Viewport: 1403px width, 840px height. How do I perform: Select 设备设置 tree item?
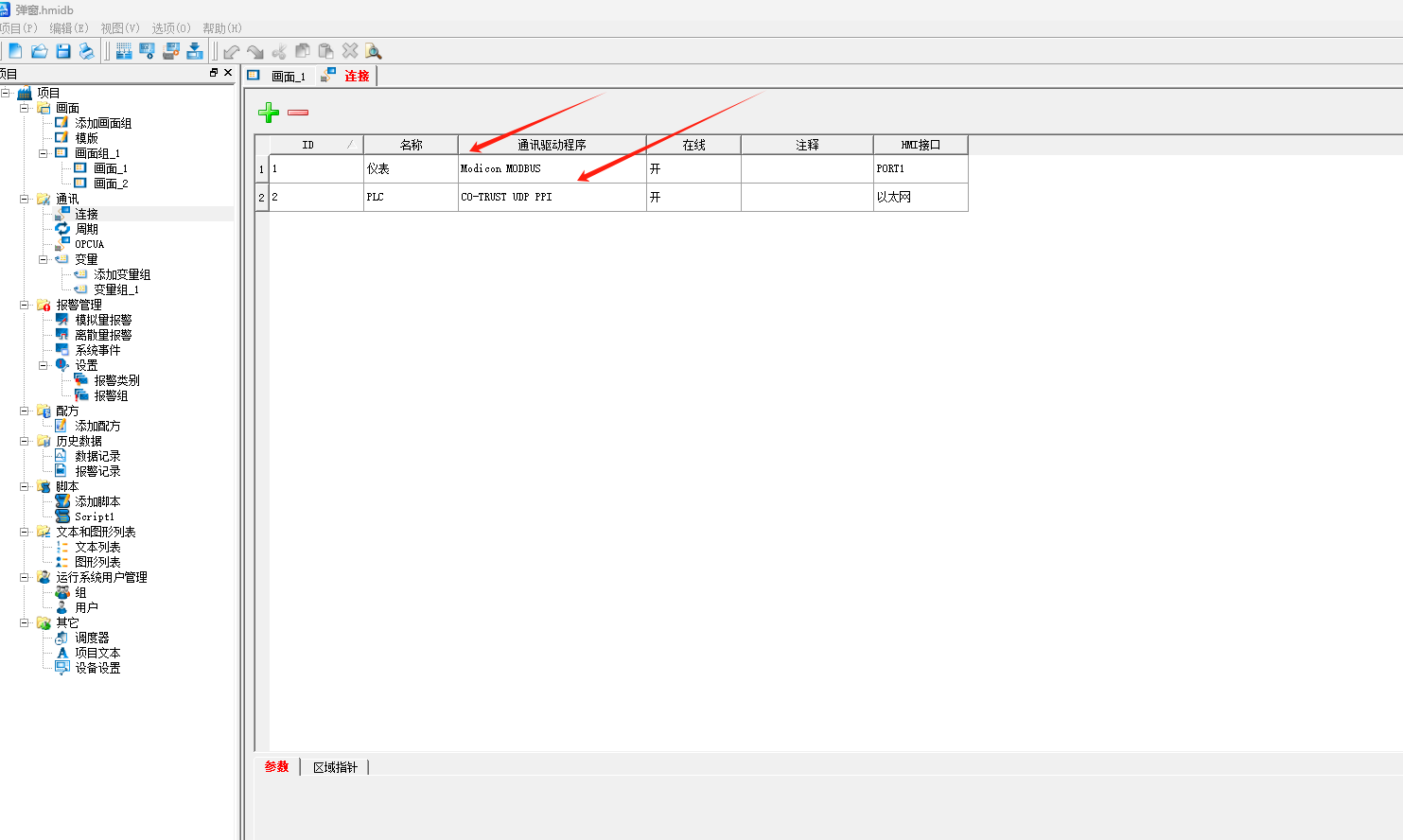click(x=97, y=668)
